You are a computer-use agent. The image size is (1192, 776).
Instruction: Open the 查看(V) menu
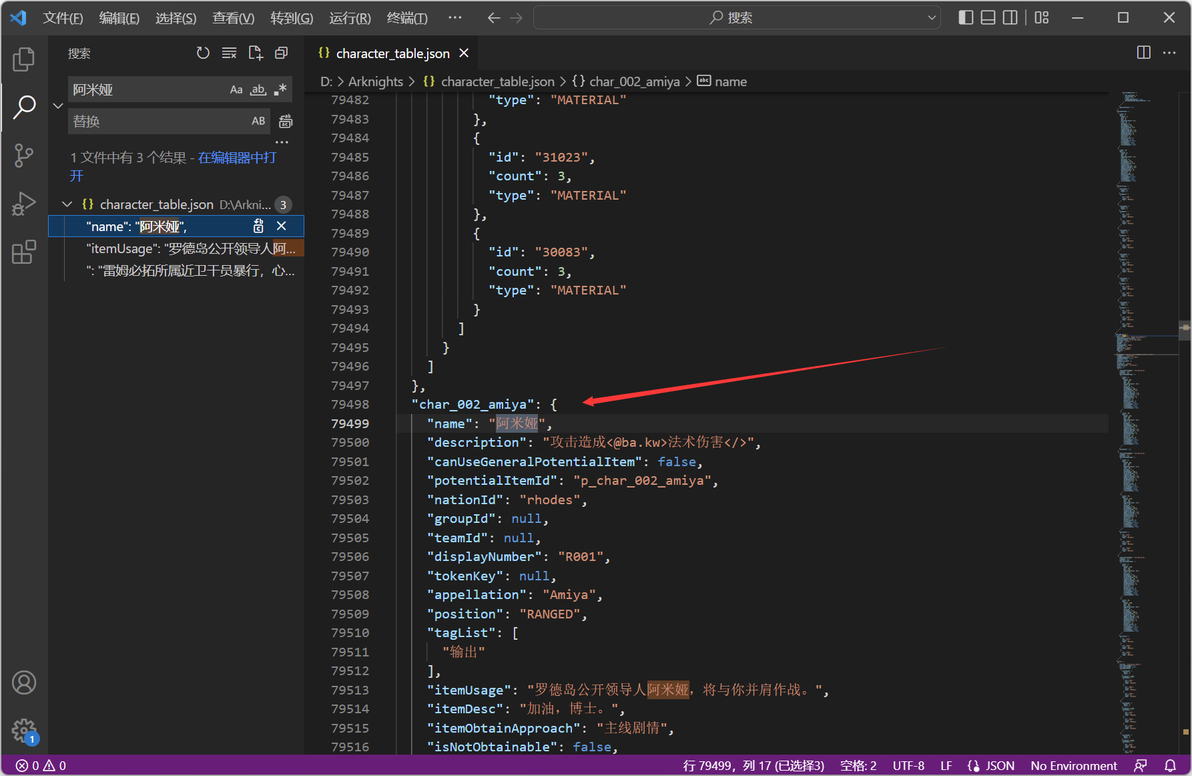(233, 17)
